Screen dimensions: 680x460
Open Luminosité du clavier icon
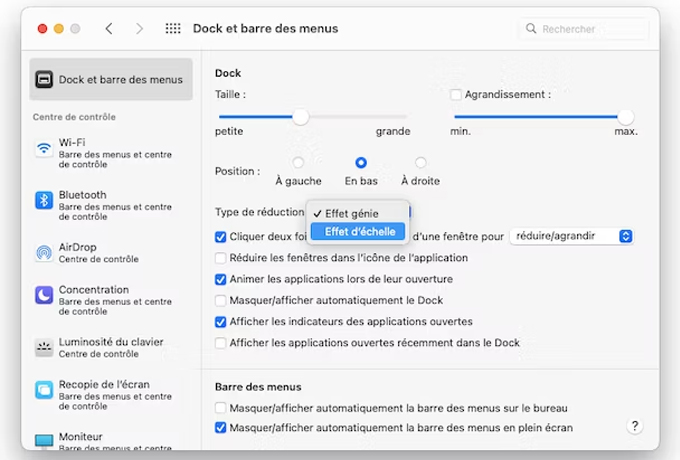point(44,347)
